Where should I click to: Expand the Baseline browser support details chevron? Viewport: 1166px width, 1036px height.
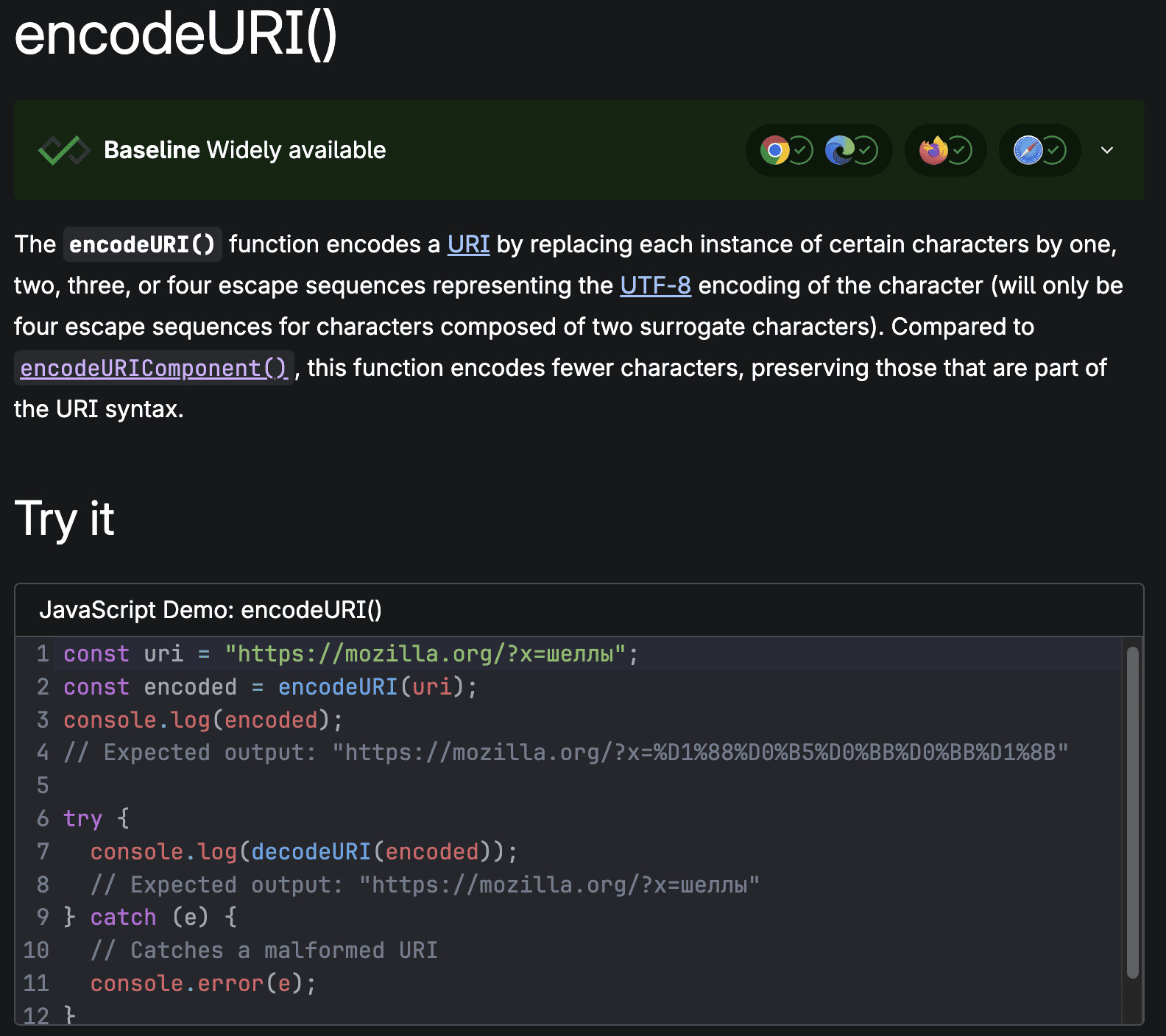pyautogui.click(x=1107, y=150)
